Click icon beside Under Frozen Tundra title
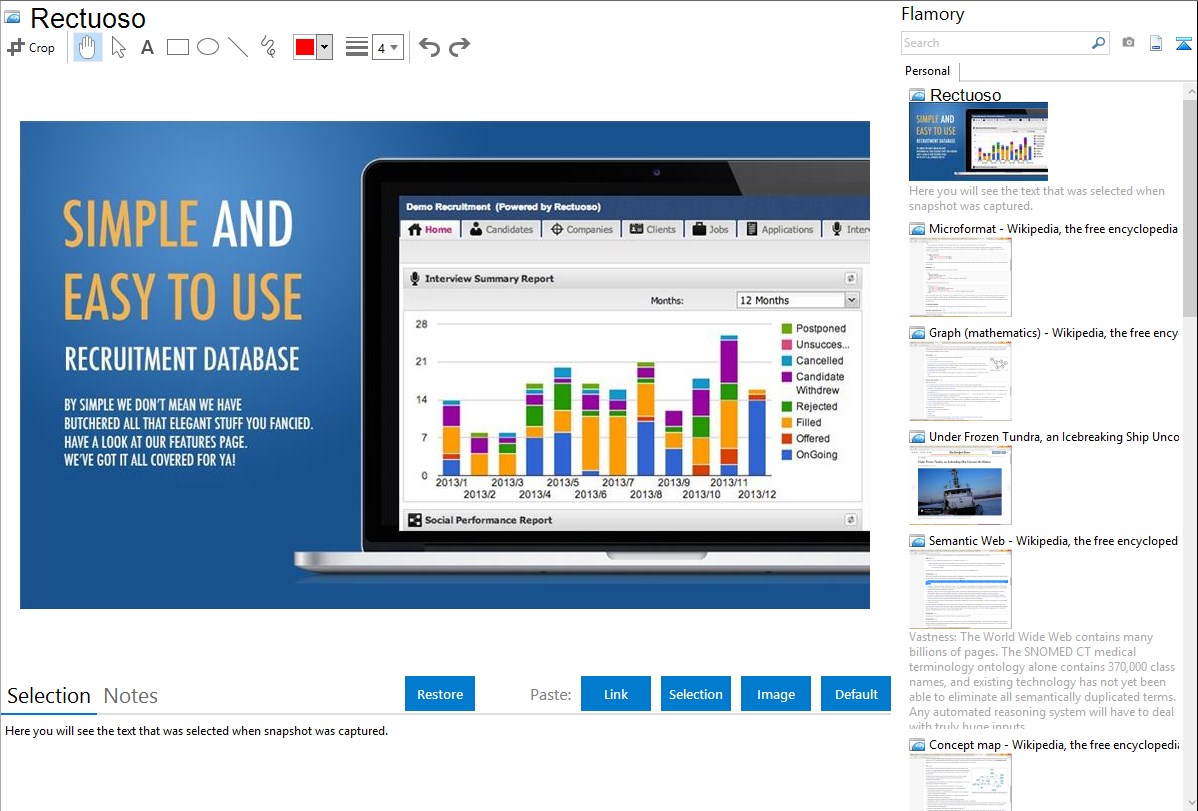 click(x=917, y=437)
